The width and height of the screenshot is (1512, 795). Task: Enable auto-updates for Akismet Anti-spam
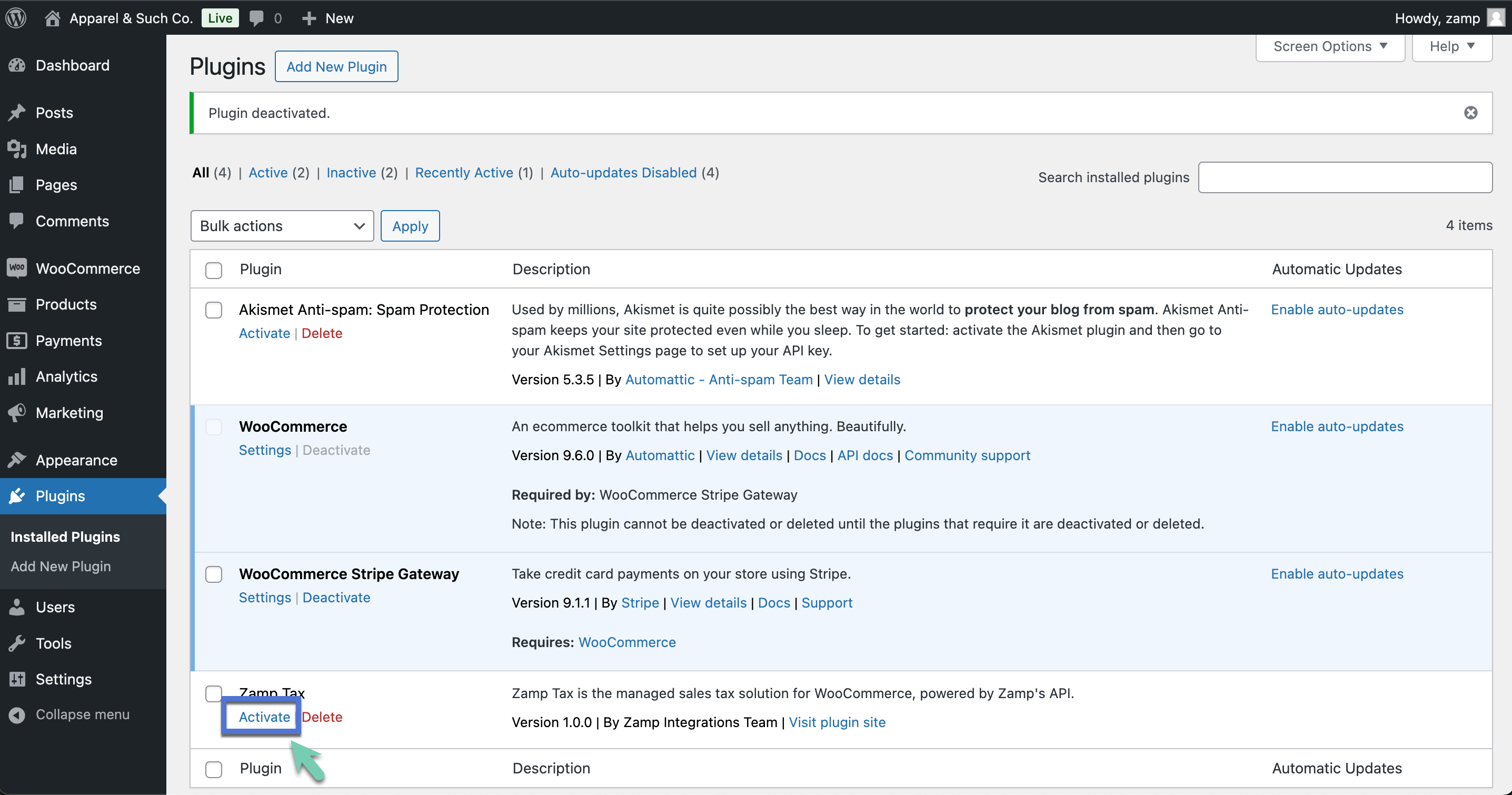tap(1337, 310)
